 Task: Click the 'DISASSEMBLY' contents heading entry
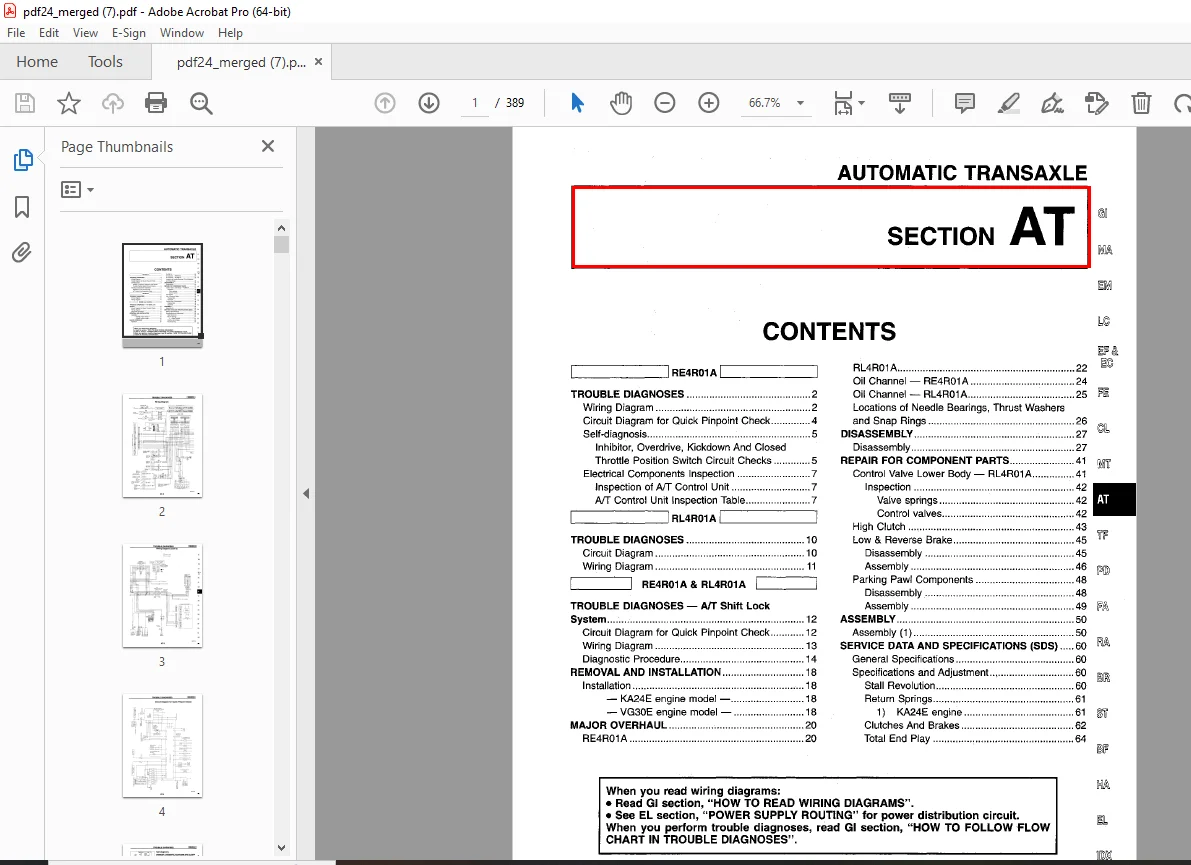click(x=963, y=434)
